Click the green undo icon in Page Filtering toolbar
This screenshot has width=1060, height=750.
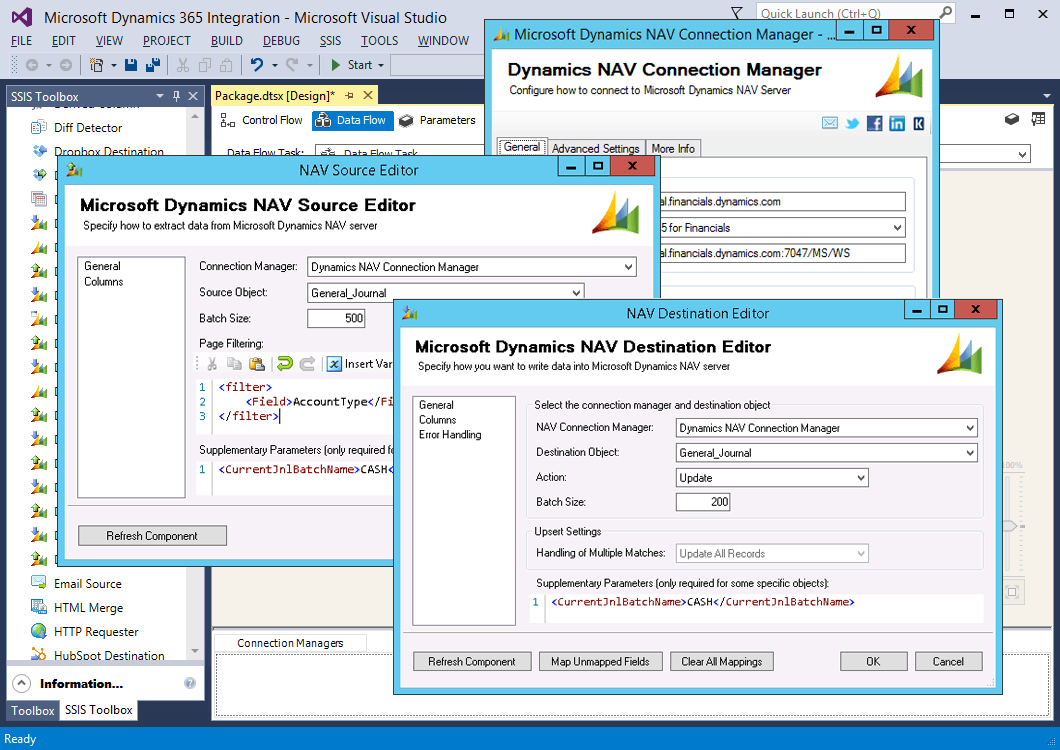click(285, 364)
